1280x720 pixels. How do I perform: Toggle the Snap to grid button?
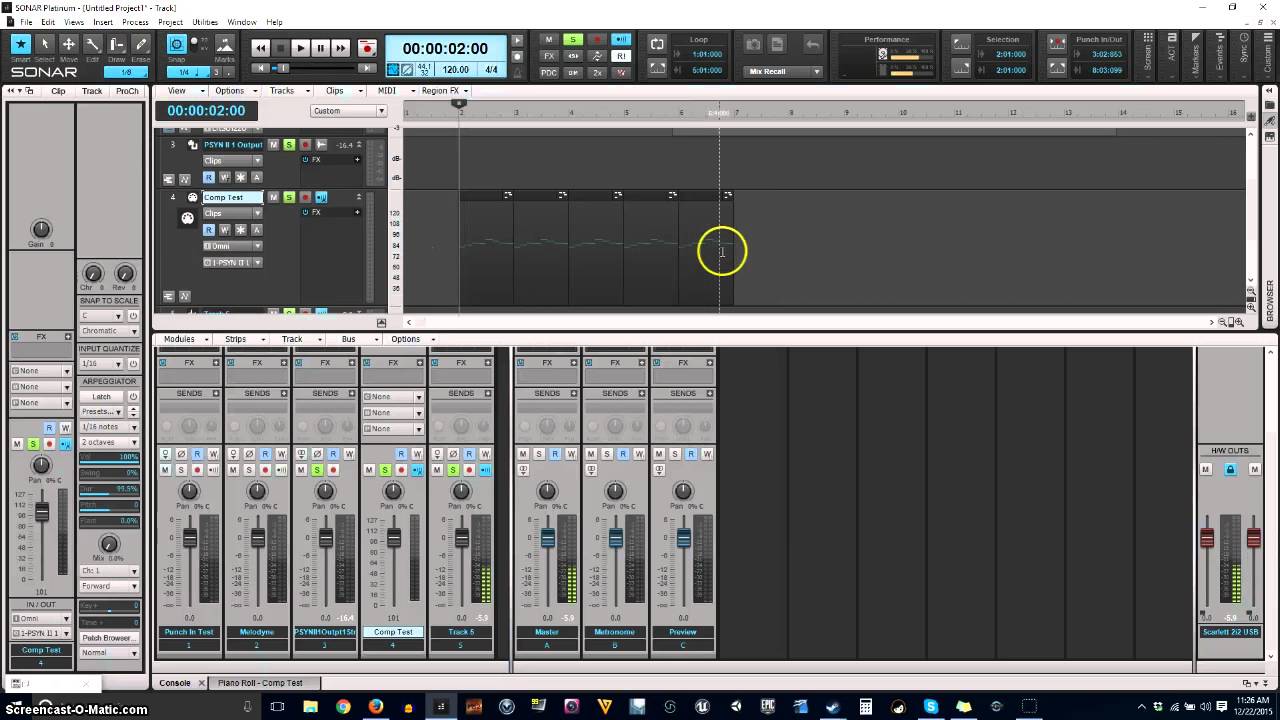(177, 44)
